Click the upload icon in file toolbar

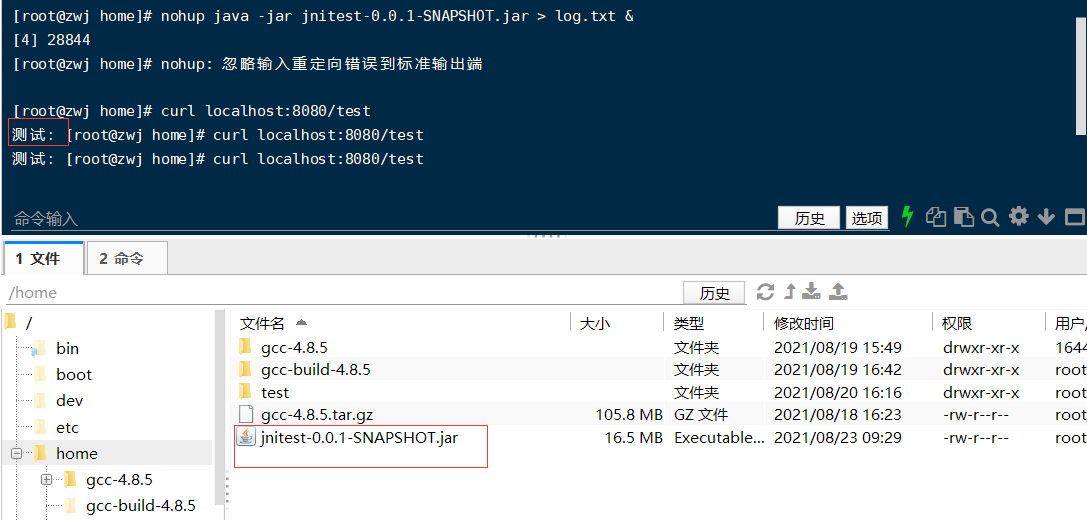tap(839, 291)
